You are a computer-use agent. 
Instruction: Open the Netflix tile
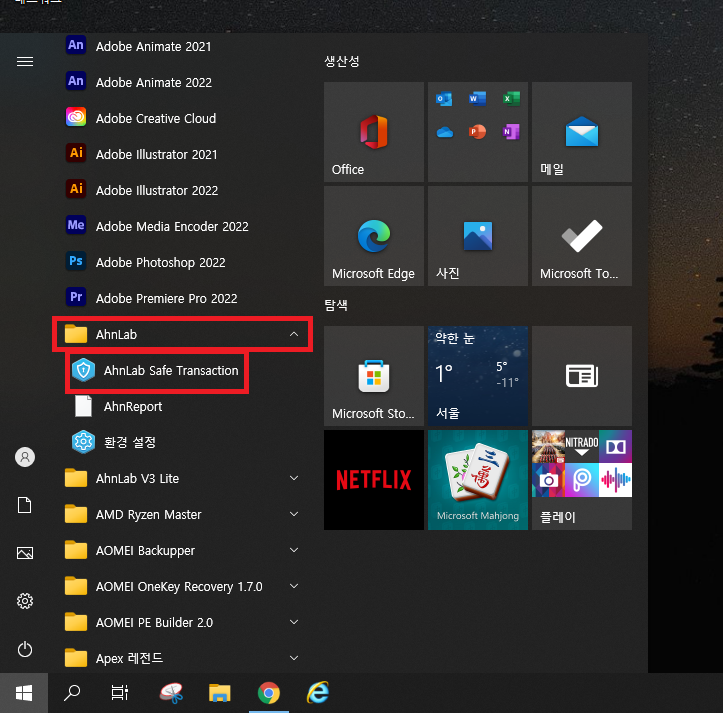click(374, 480)
